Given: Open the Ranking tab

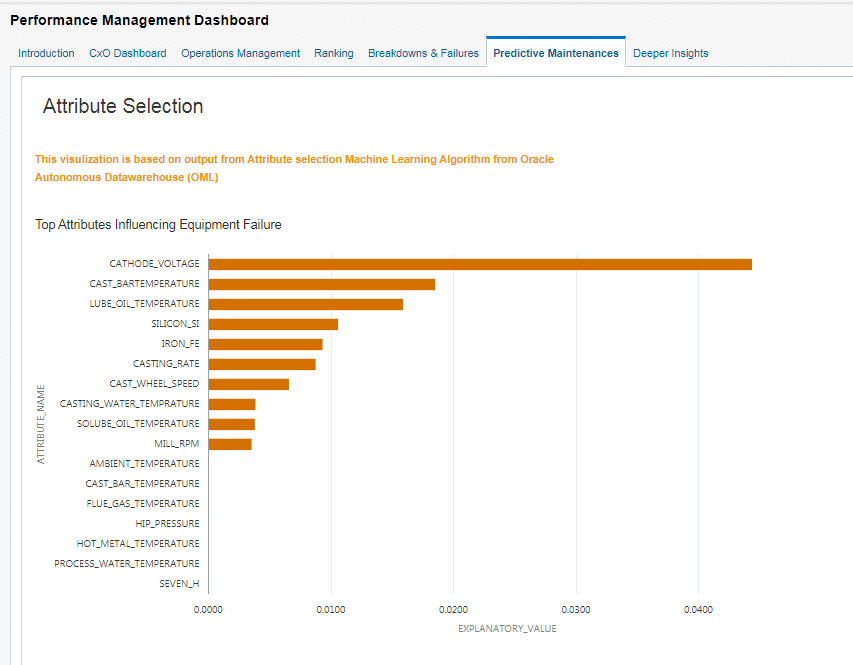Looking at the screenshot, I should 333,53.
